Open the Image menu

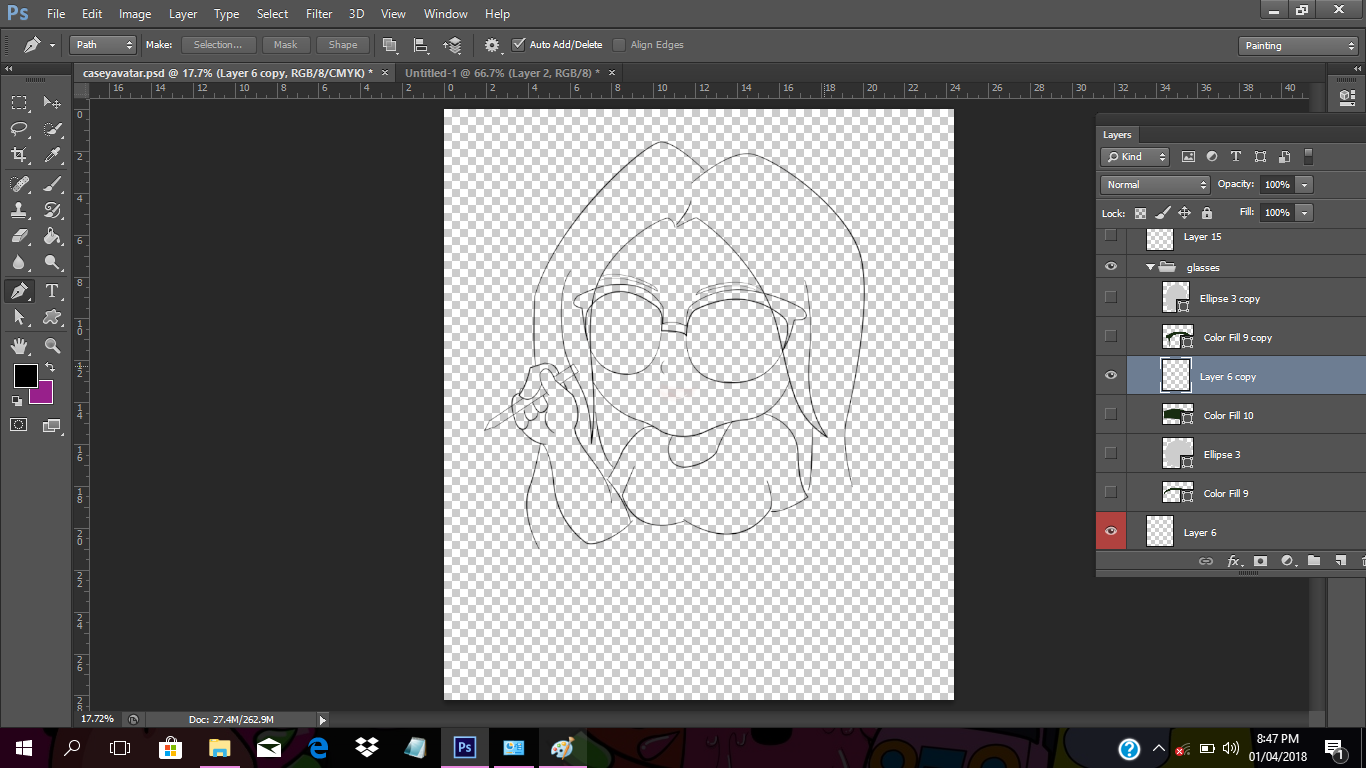pyautogui.click(x=135, y=14)
